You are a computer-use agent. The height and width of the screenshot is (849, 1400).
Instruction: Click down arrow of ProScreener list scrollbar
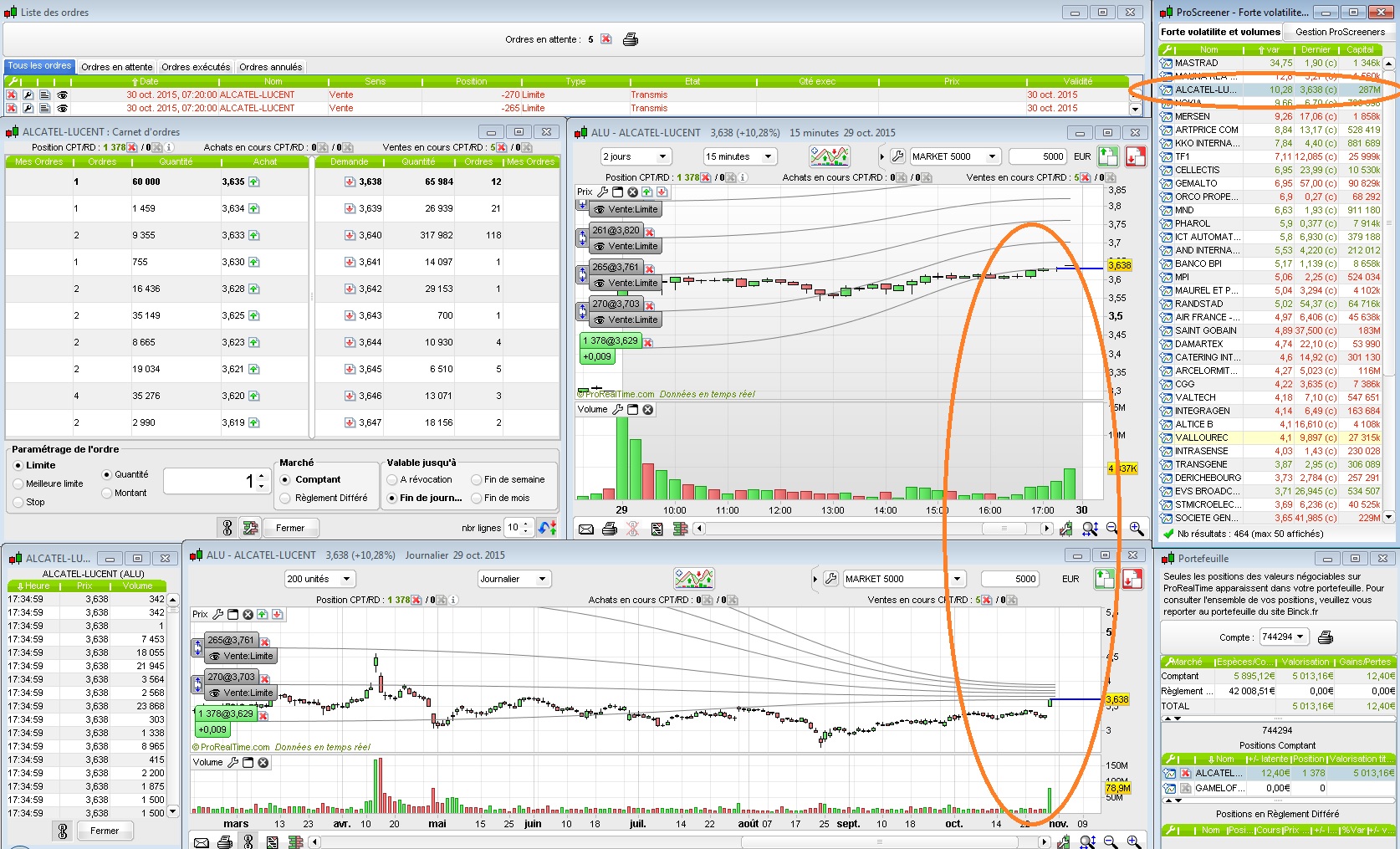tap(1389, 517)
